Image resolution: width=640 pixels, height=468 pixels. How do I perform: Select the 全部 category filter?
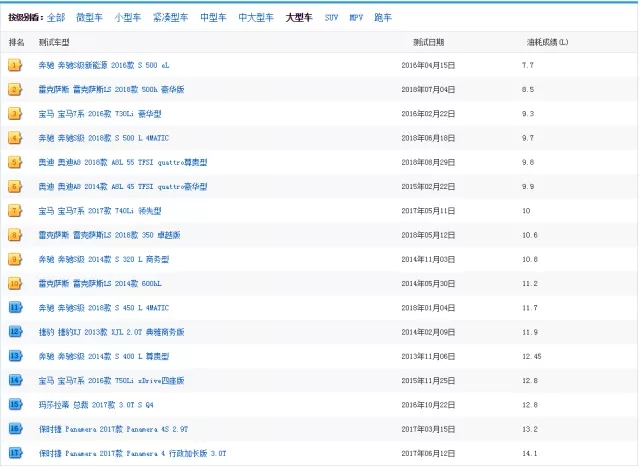coord(56,18)
